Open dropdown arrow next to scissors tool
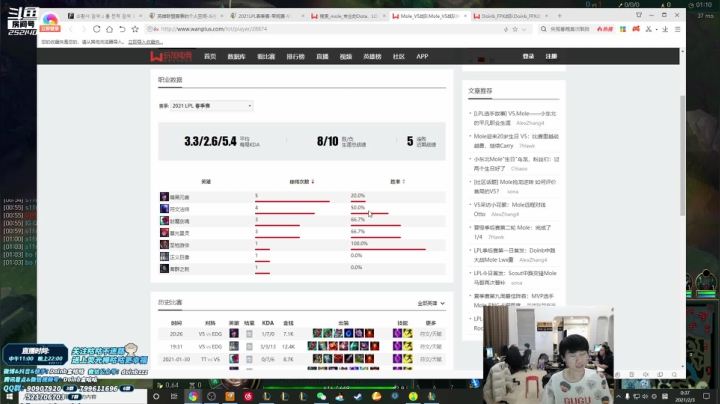The height and width of the screenshot is (404, 720). (x=657, y=29)
